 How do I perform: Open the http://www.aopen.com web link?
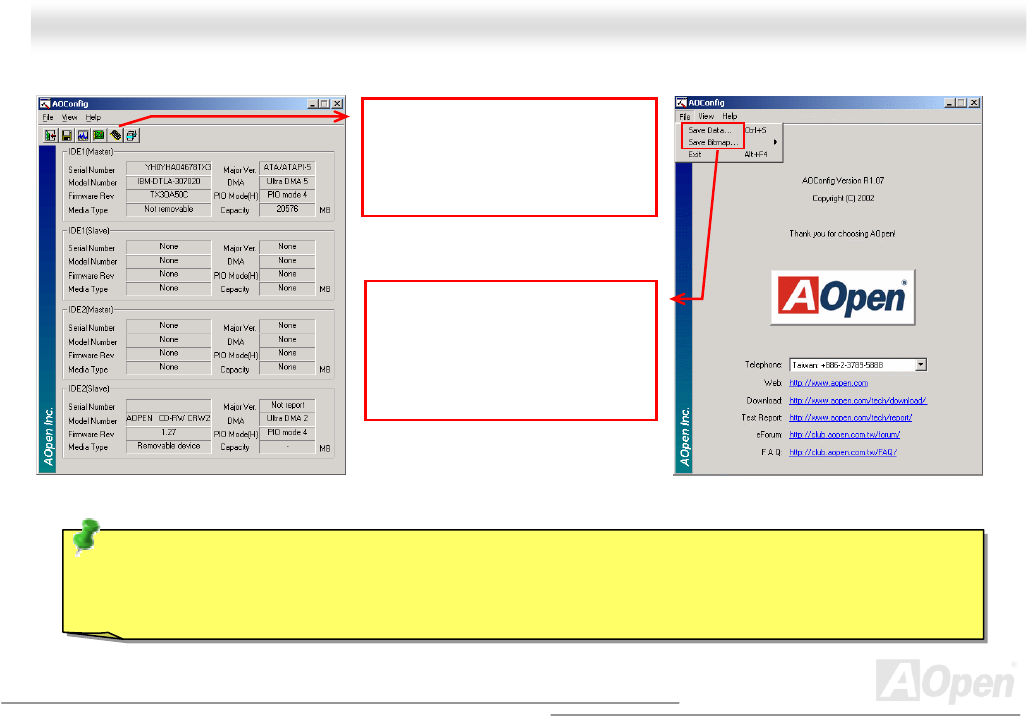(829, 383)
